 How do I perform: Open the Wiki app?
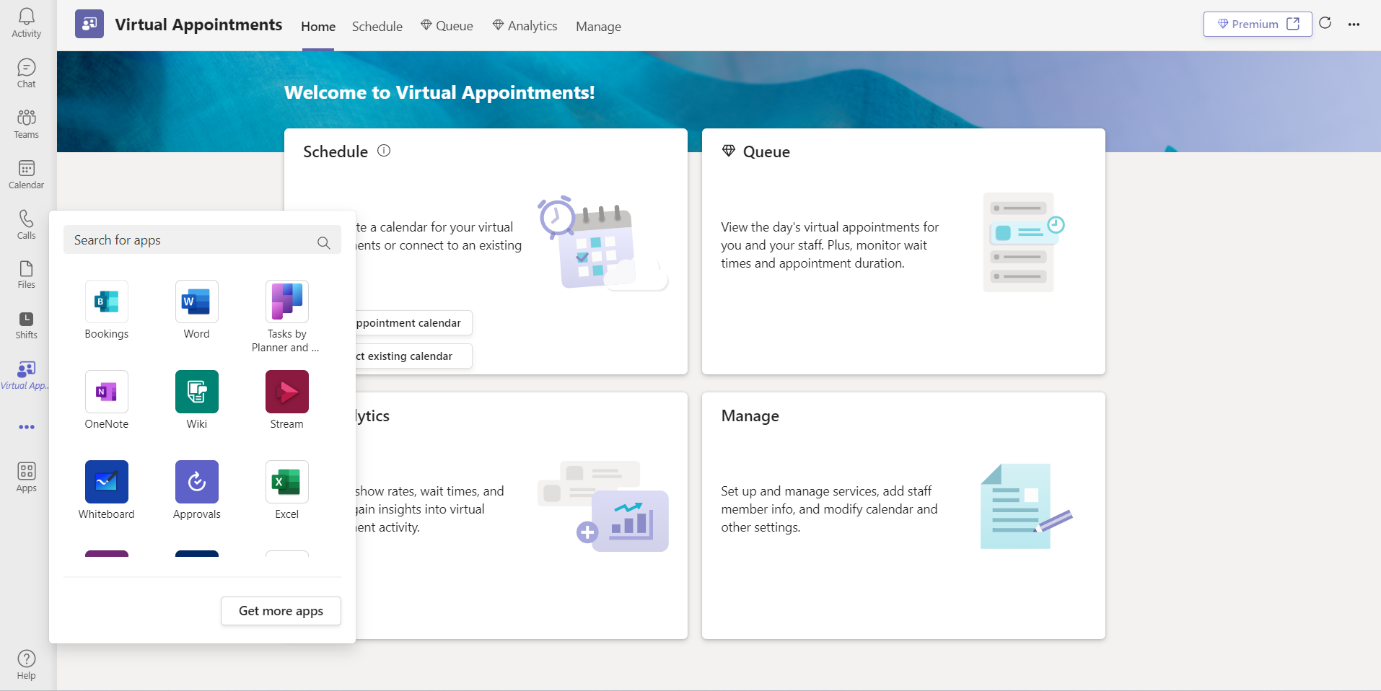tap(197, 400)
